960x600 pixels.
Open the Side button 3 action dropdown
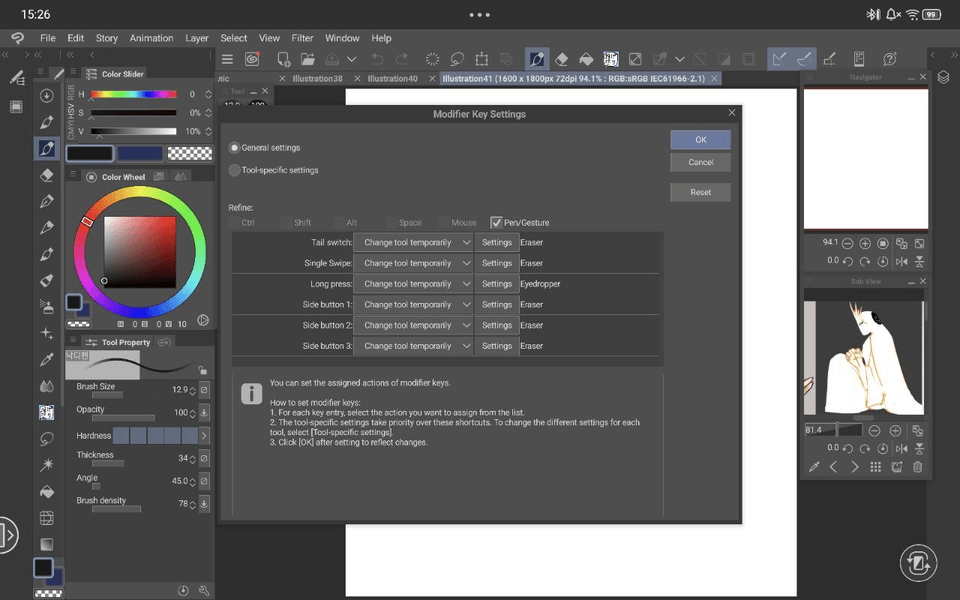pyautogui.click(x=413, y=346)
